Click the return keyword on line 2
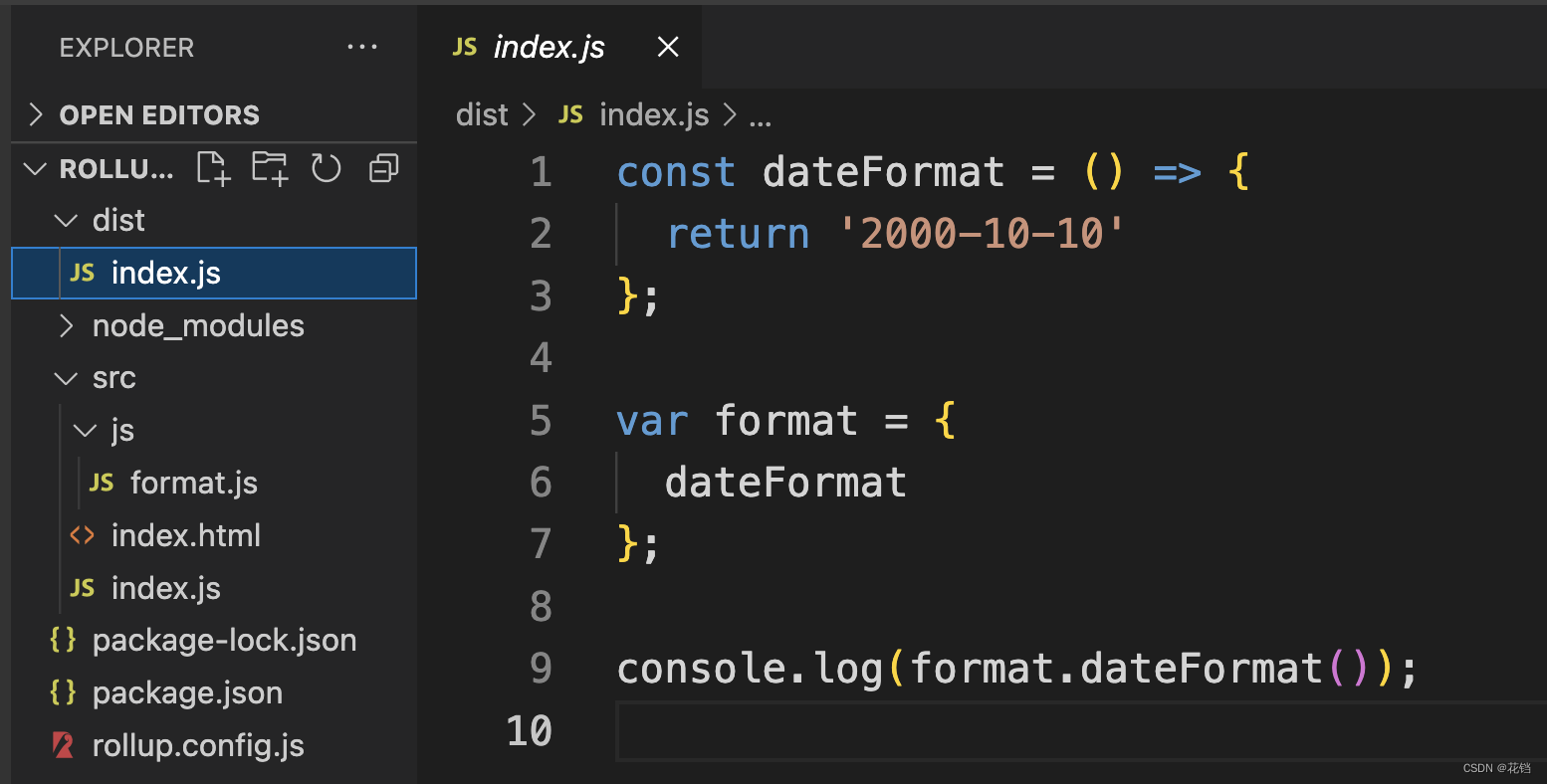This screenshot has height=784, width=1547. [x=739, y=234]
